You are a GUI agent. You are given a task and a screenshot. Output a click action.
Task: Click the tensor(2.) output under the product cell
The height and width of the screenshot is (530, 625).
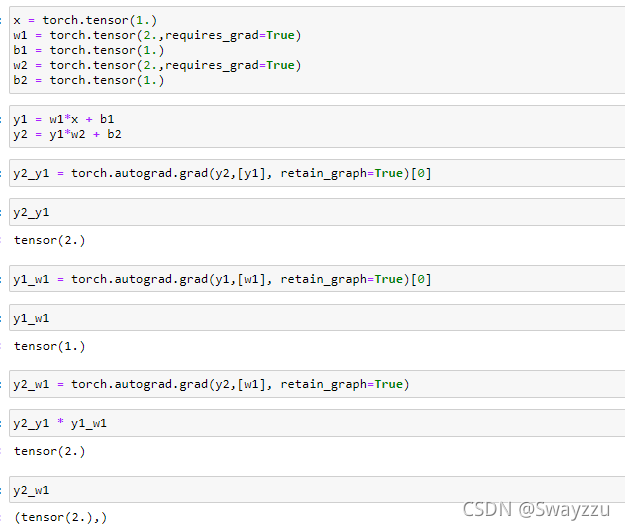click(49, 451)
